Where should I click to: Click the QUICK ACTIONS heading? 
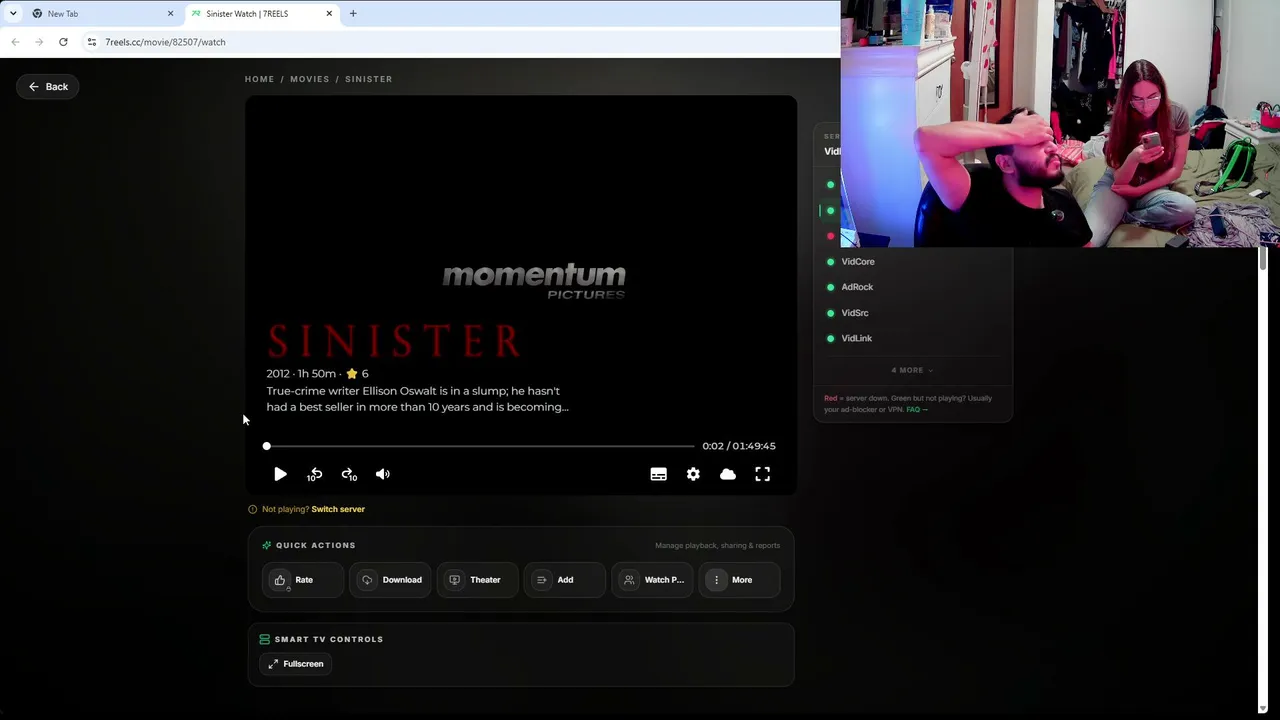(316, 545)
